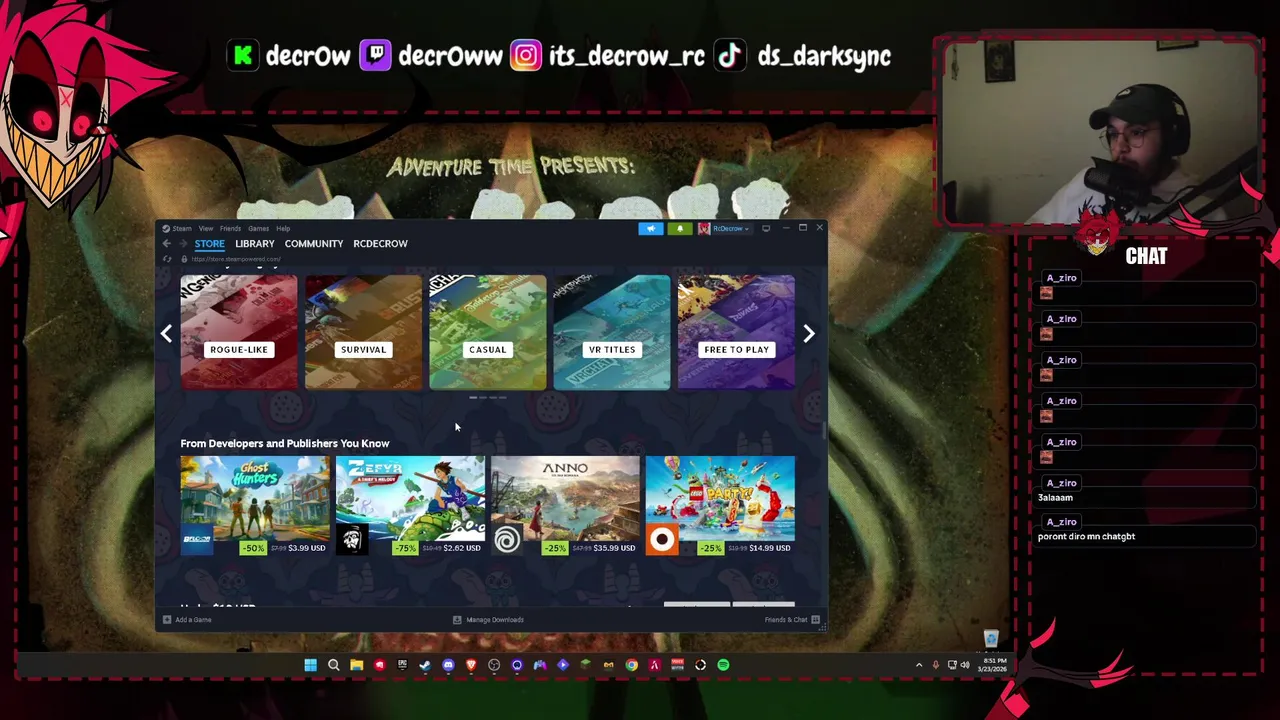Open Google Chrome from the taskbar
Viewport: 1280px width, 720px height.
click(632, 665)
